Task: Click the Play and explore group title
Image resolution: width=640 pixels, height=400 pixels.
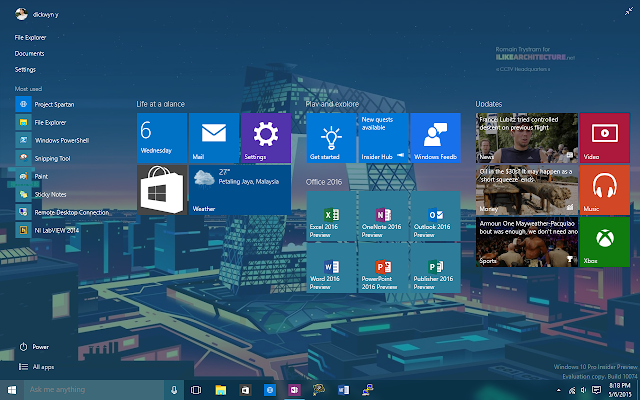Action: click(x=332, y=104)
